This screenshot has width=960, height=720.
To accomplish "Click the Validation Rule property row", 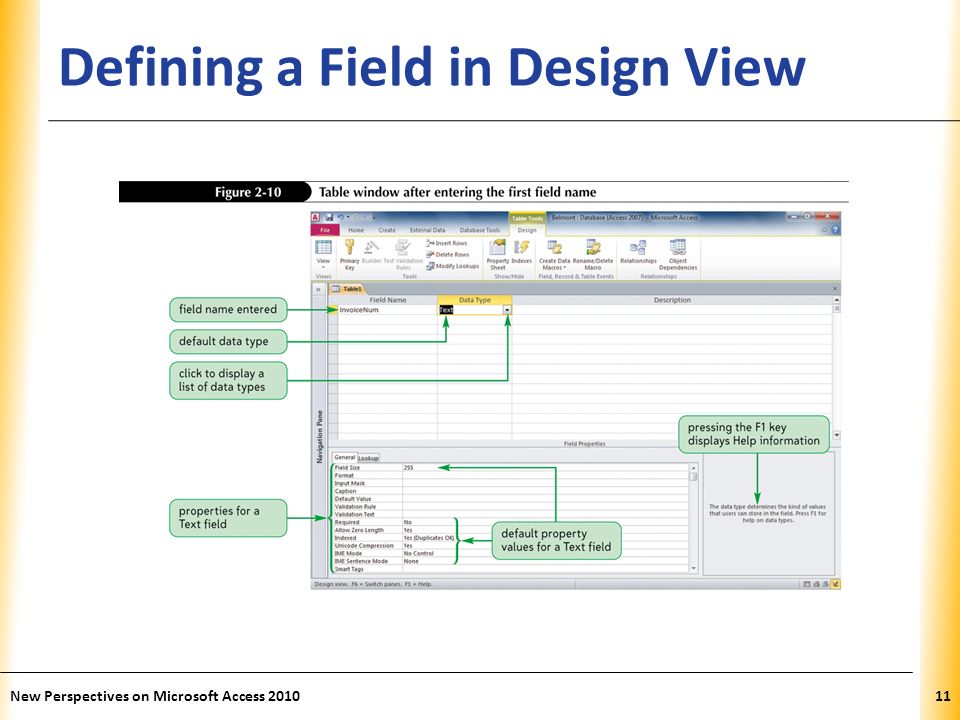I will (511, 507).
